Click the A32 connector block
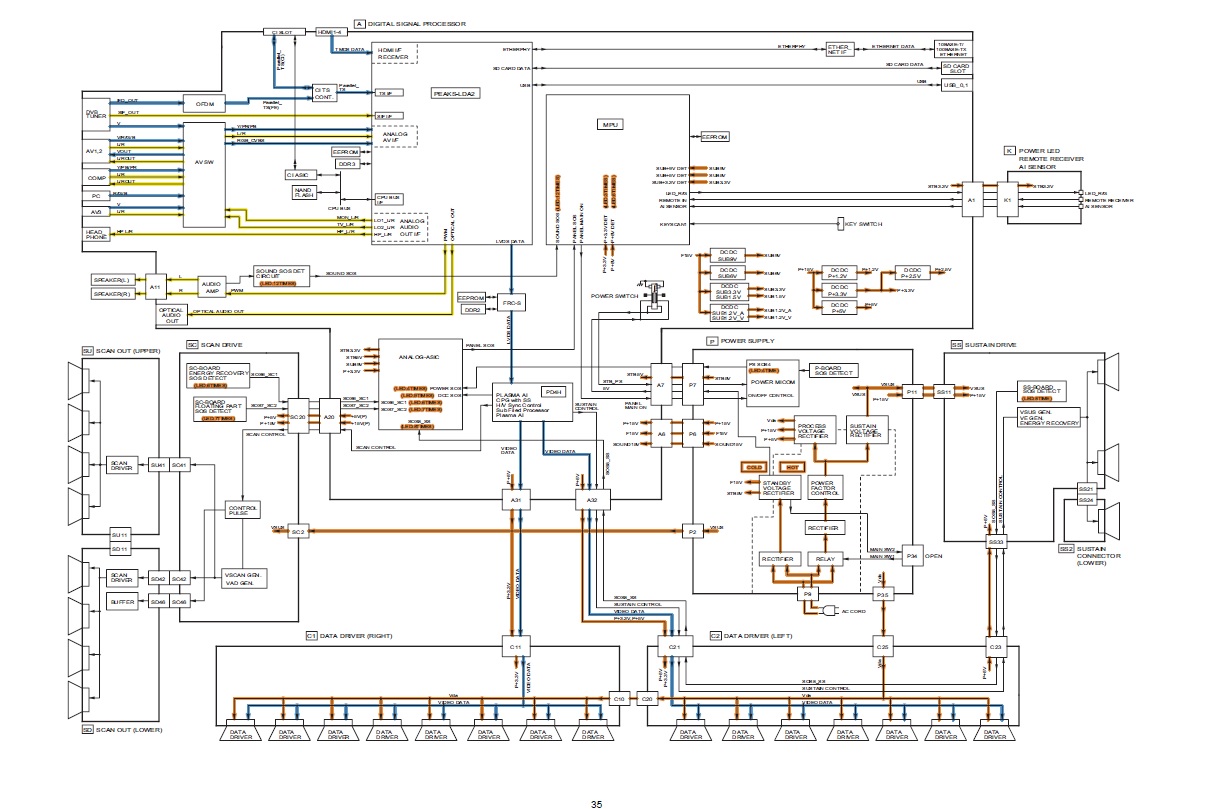The image size is (1205, 809). pyautogui.click(x=591, y=498)
